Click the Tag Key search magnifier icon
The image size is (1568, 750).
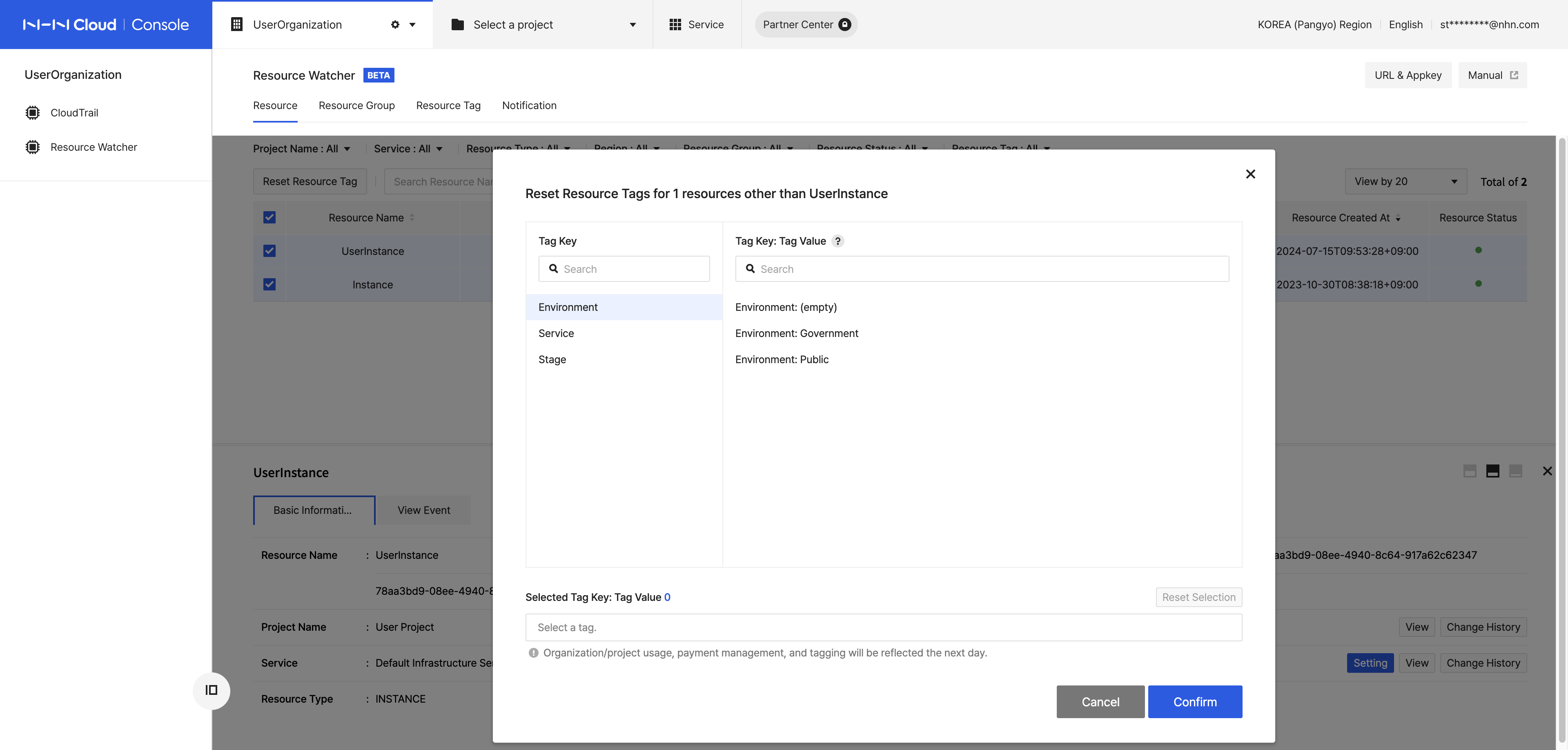[553, 268]
